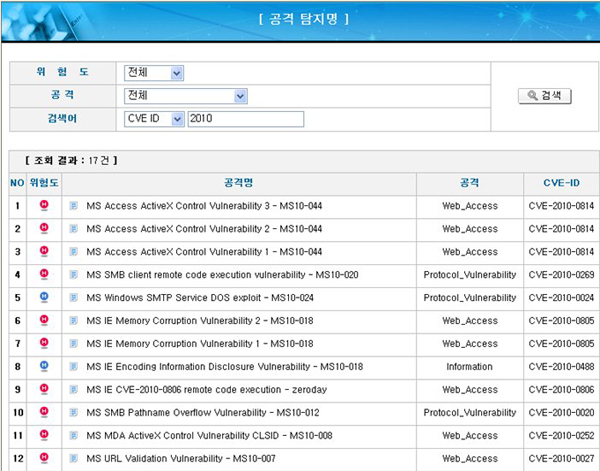This screenshot has width=600, height=471.
Task: Open document icon for SMB Pathname Overflow
Action: pyautogui.click(x=73, y=412)
